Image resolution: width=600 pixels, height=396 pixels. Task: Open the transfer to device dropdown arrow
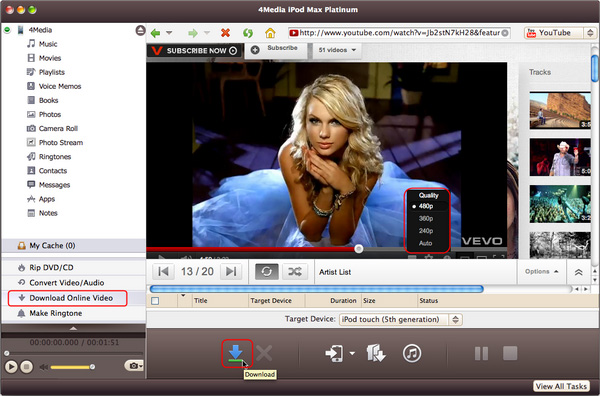(x=352, y=353)
